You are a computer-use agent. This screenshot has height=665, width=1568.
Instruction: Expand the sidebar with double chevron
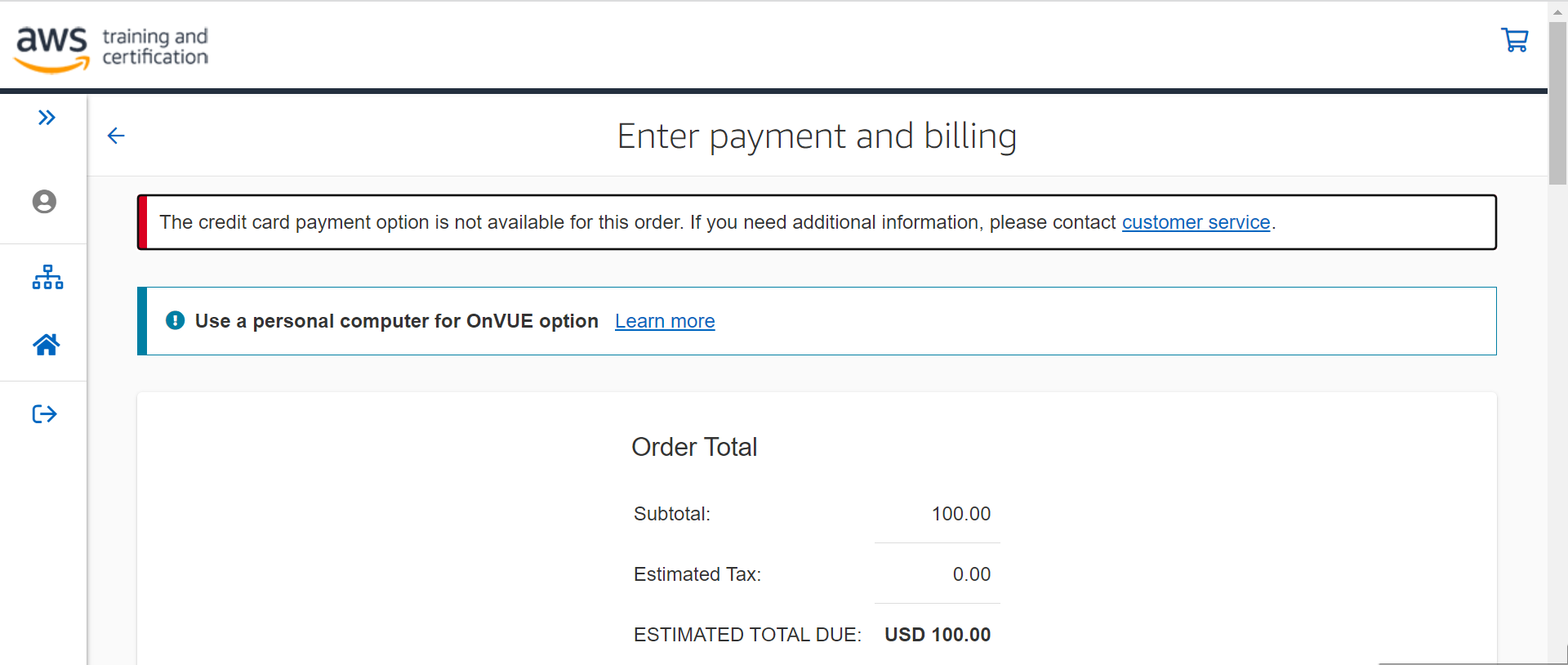(x=47, y=118)
